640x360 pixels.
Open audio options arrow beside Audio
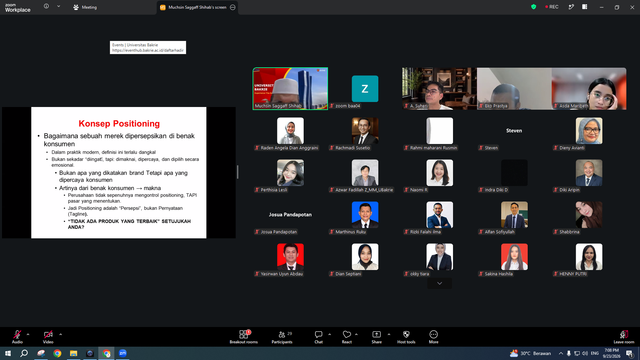pos(28,334)
